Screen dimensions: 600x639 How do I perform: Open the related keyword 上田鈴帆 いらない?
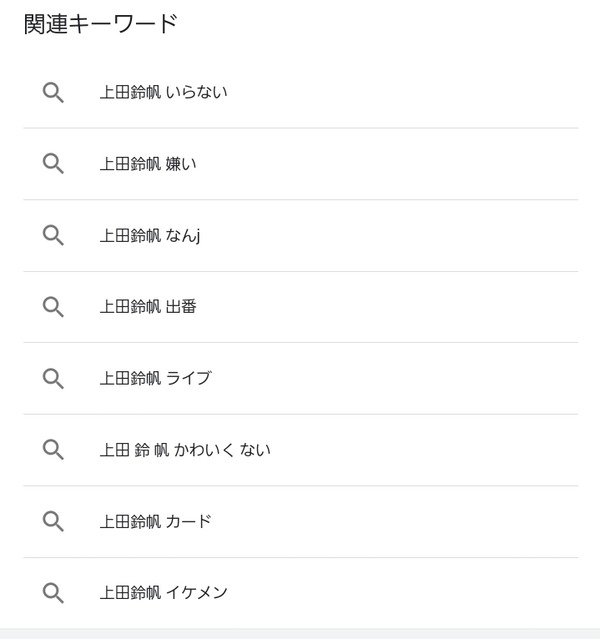coord(163,93)
